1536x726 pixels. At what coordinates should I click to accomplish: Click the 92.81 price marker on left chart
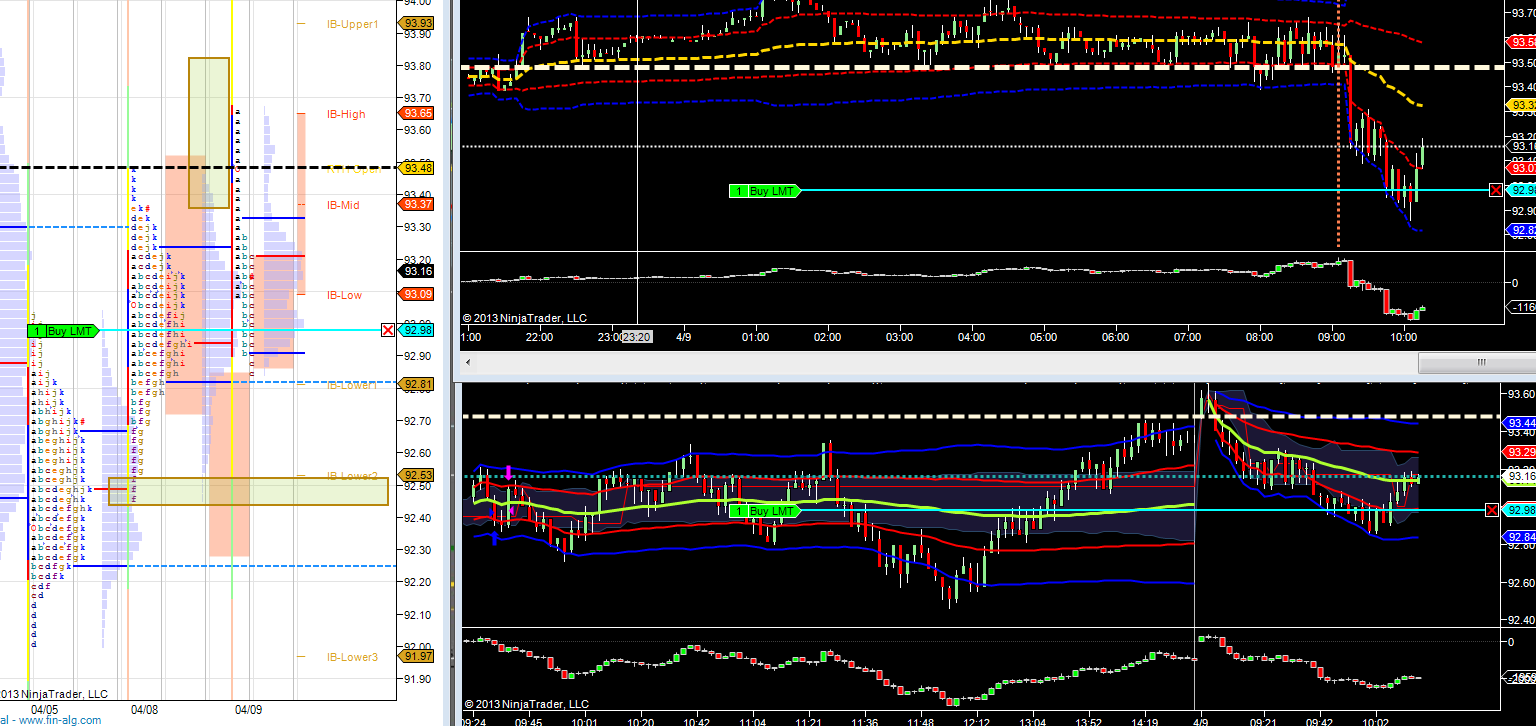pyautogui.click(x=417, y=384)
